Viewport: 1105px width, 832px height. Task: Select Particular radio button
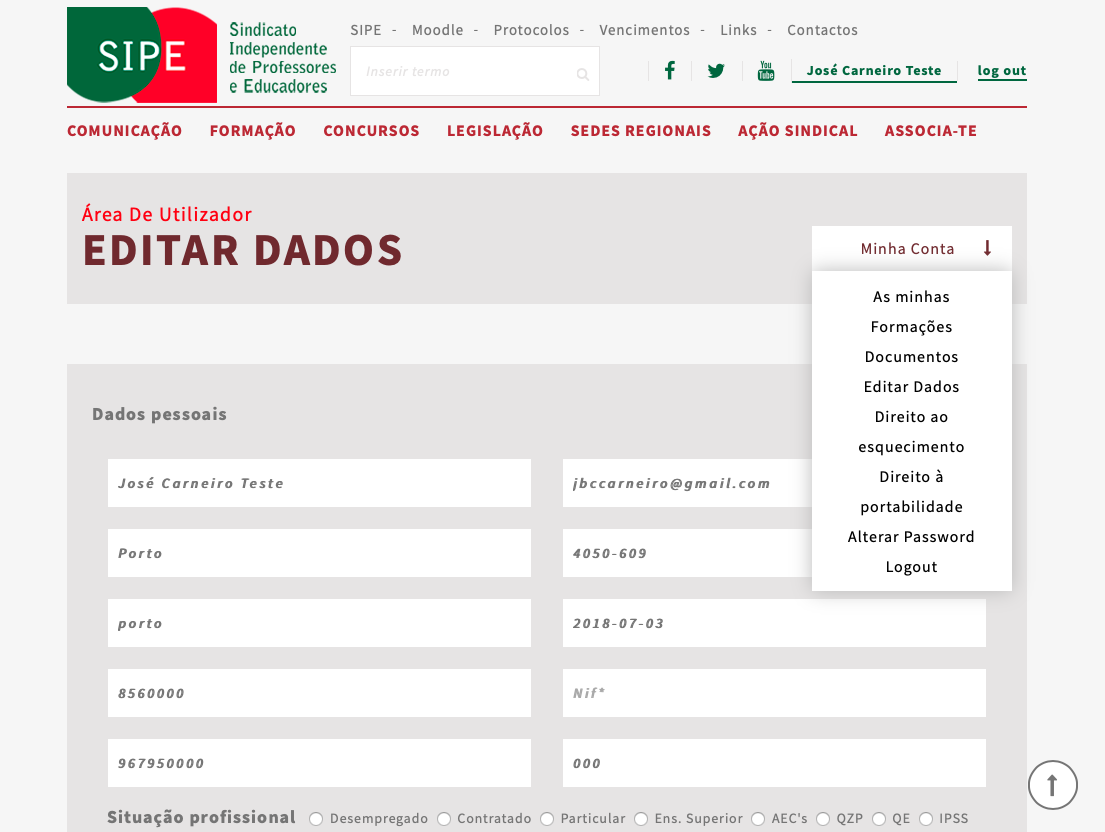coord(547,819)
